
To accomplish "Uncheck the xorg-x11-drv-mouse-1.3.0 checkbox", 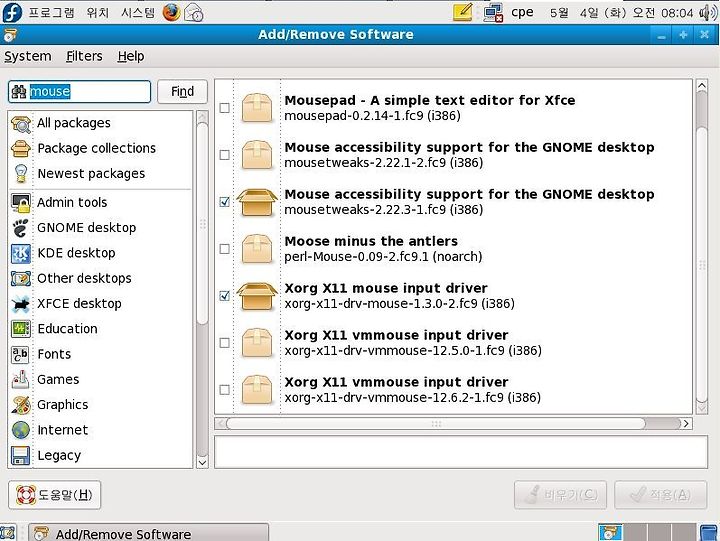I will pyautogui.click(x=225, y=296).
